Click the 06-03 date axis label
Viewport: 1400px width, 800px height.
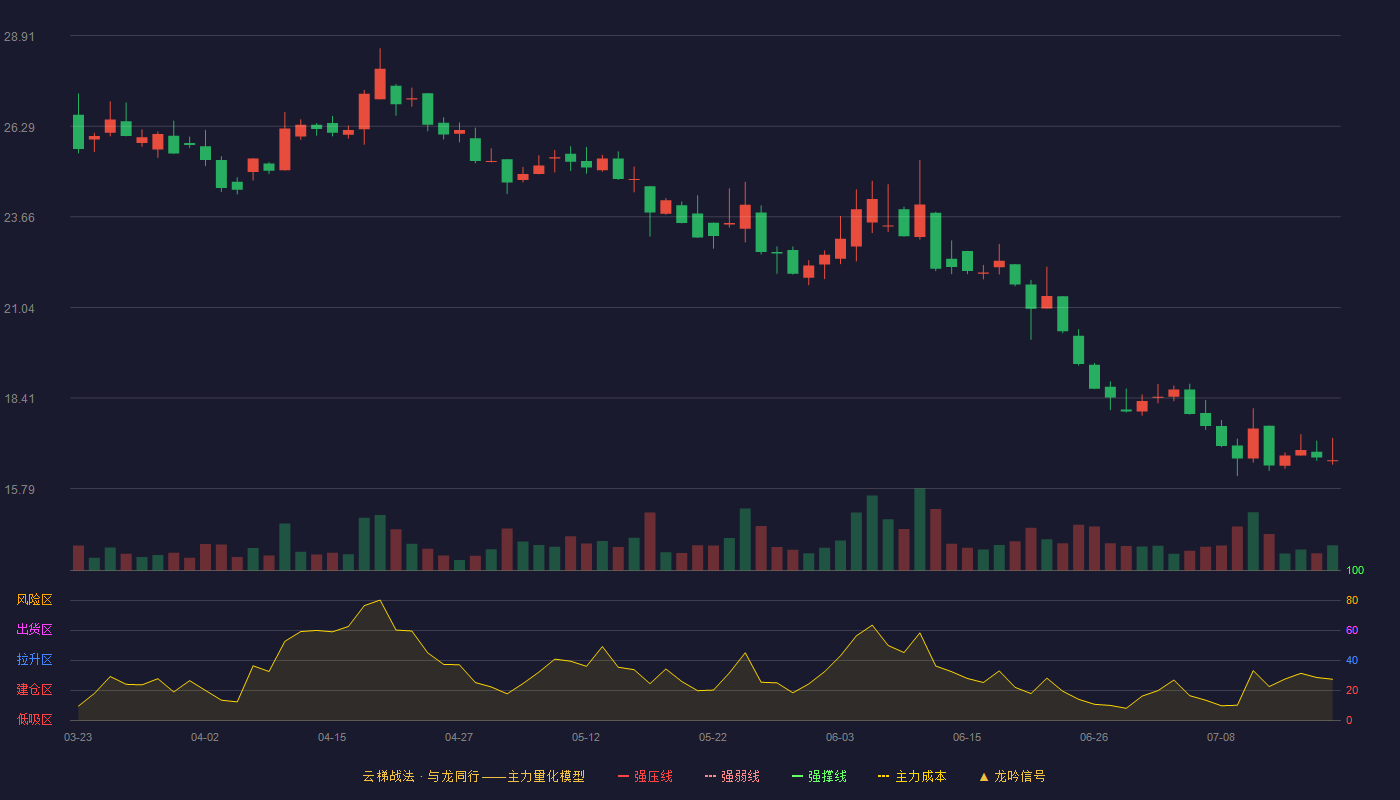tap(840, 737)
